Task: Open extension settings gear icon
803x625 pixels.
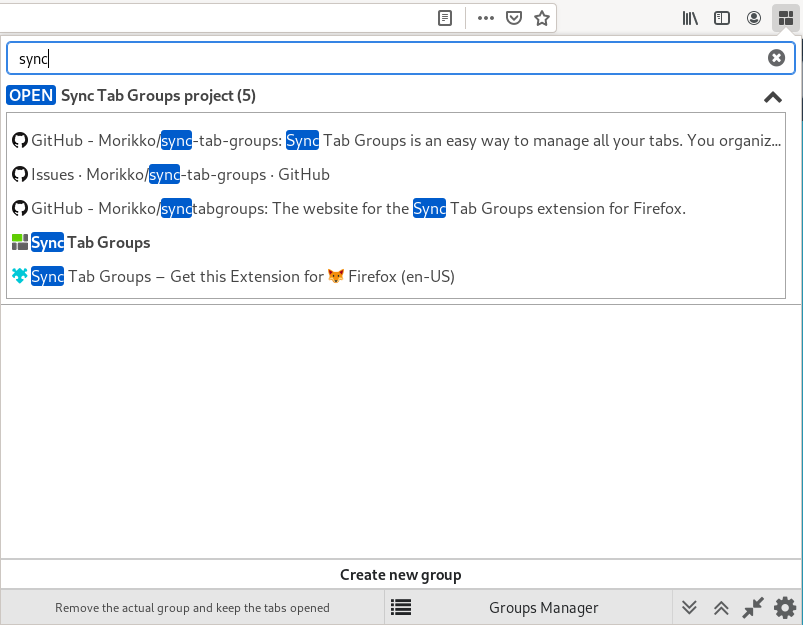Action: (785, 608)
